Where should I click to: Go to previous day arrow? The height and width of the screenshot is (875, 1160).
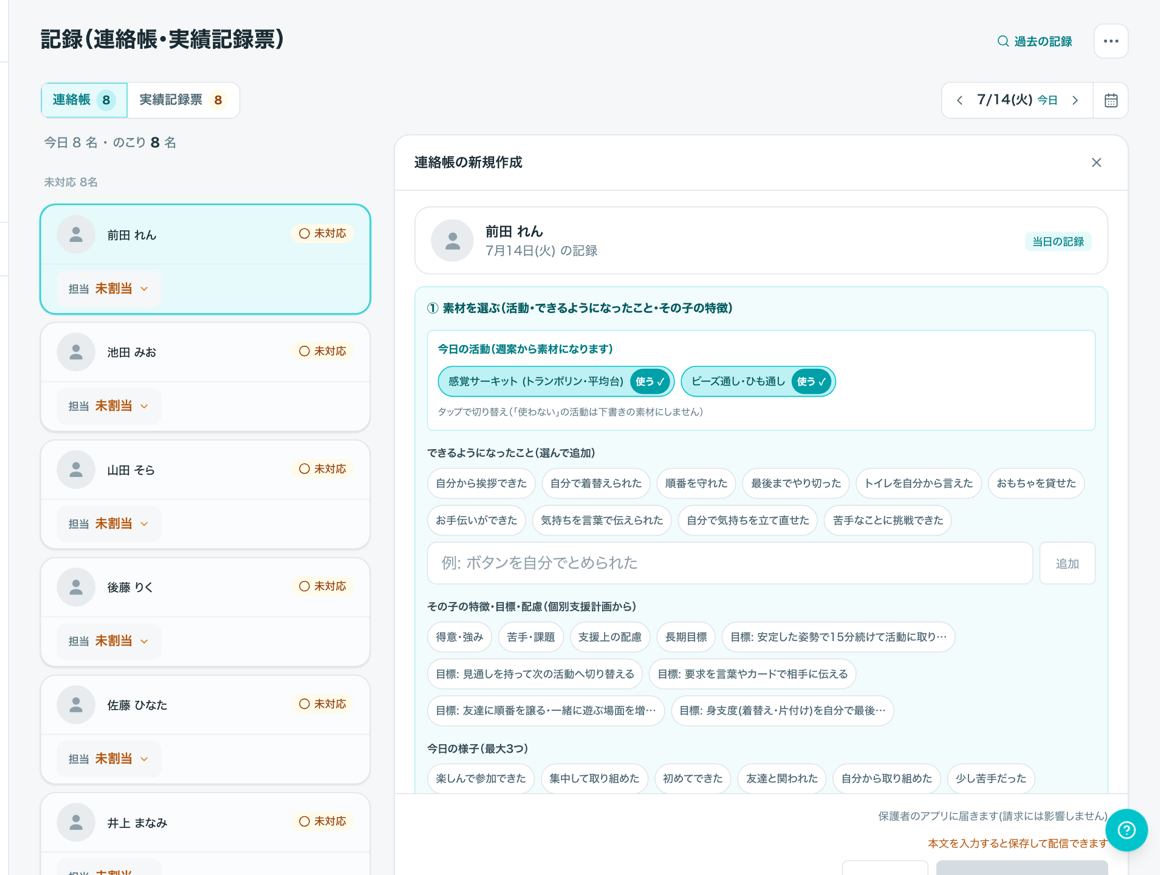(960, 101)
